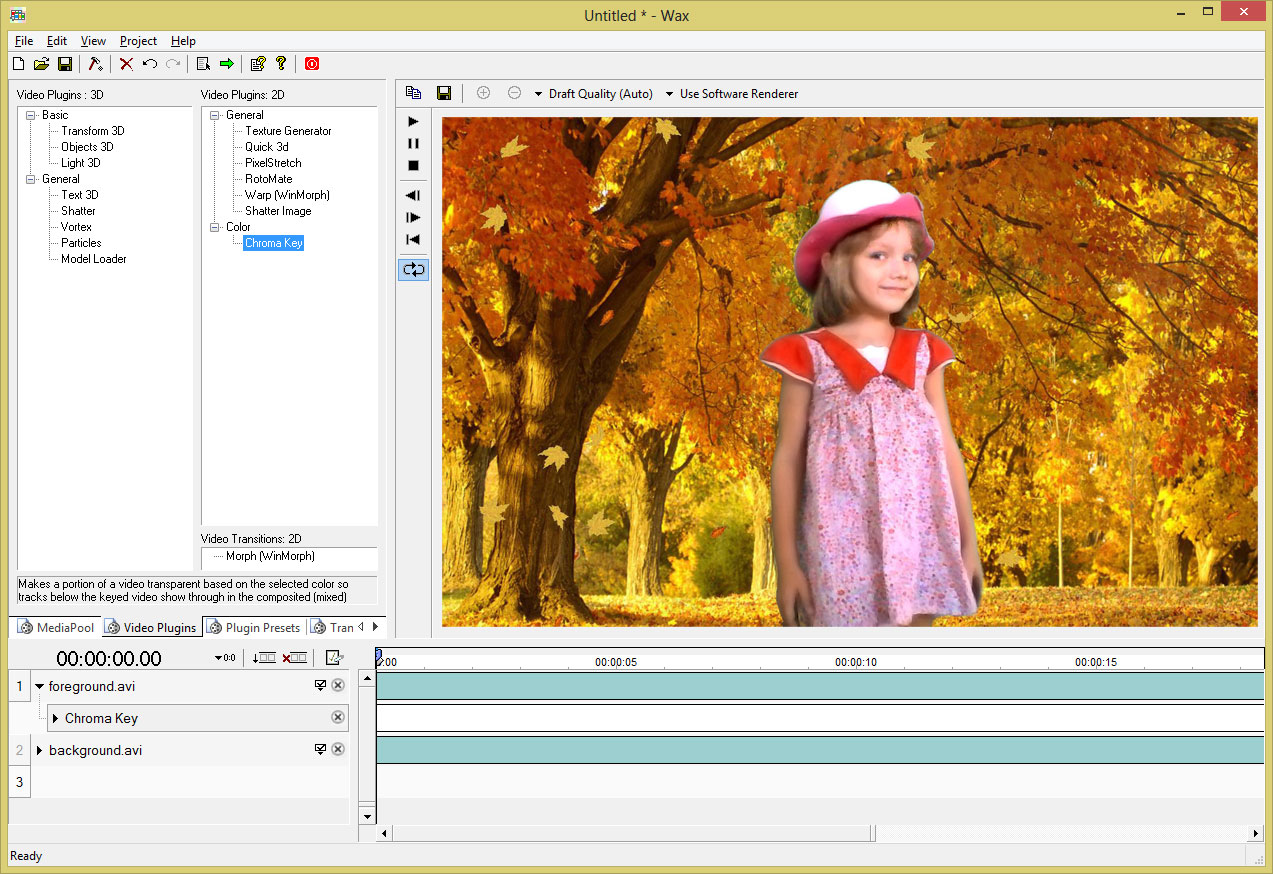
Task: Click the Save Frame icon above the preview
Action: [x=443, y=91]
